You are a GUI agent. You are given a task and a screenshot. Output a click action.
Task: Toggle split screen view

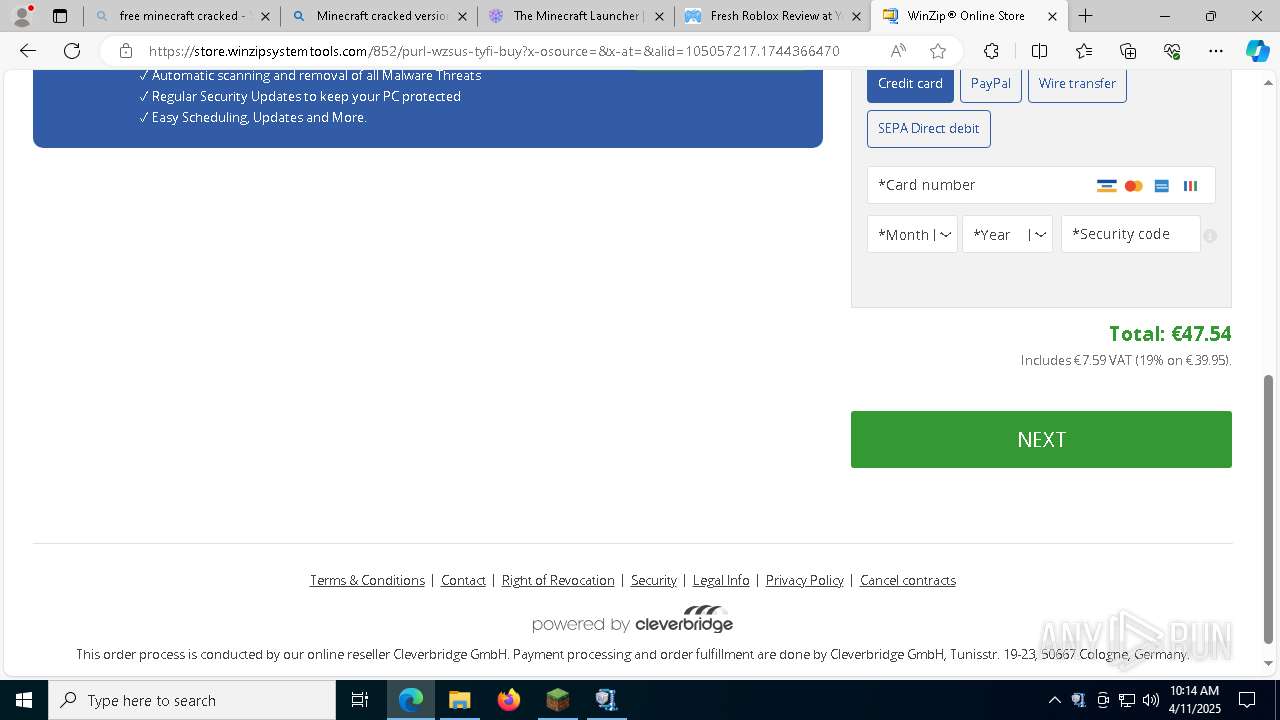click(x=1039, y=51)
